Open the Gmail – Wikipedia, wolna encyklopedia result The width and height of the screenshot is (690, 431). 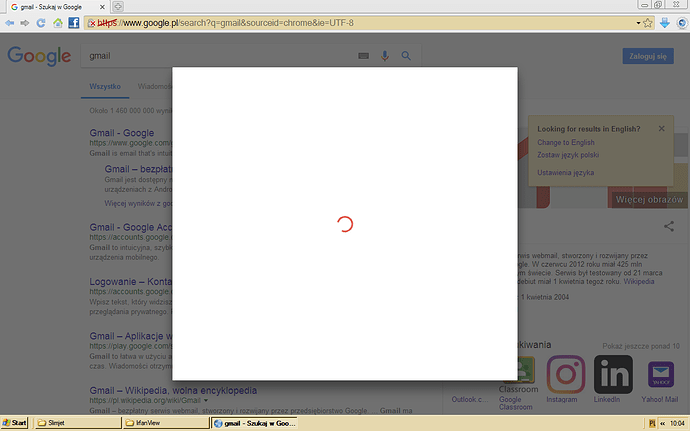click(x=173, y=390)
